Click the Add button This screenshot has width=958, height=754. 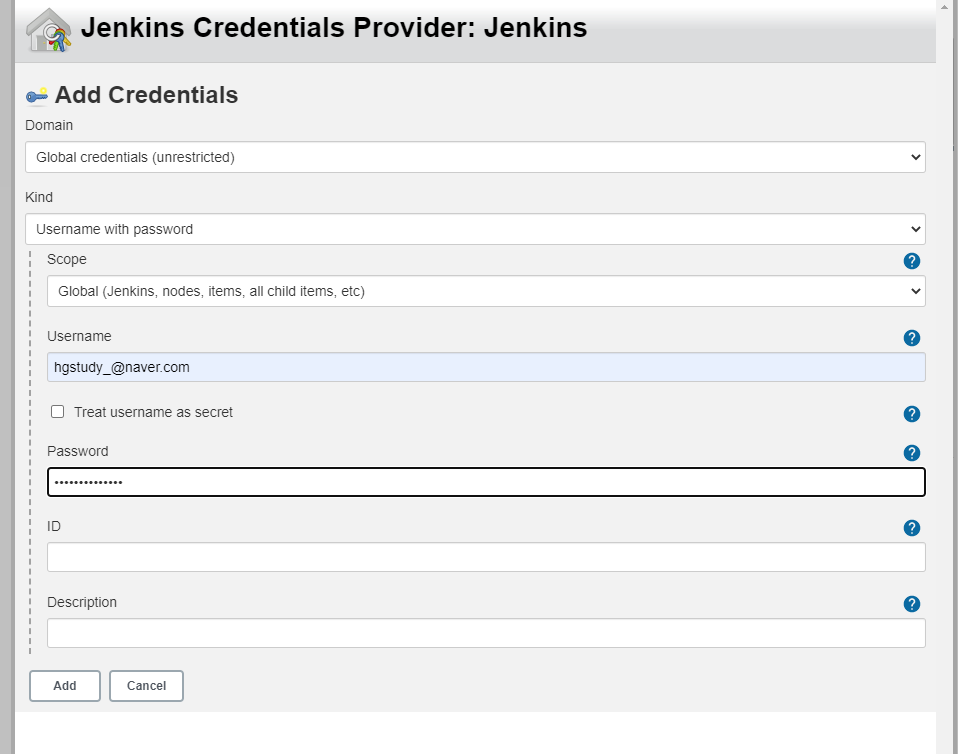[x=65, y=686]
